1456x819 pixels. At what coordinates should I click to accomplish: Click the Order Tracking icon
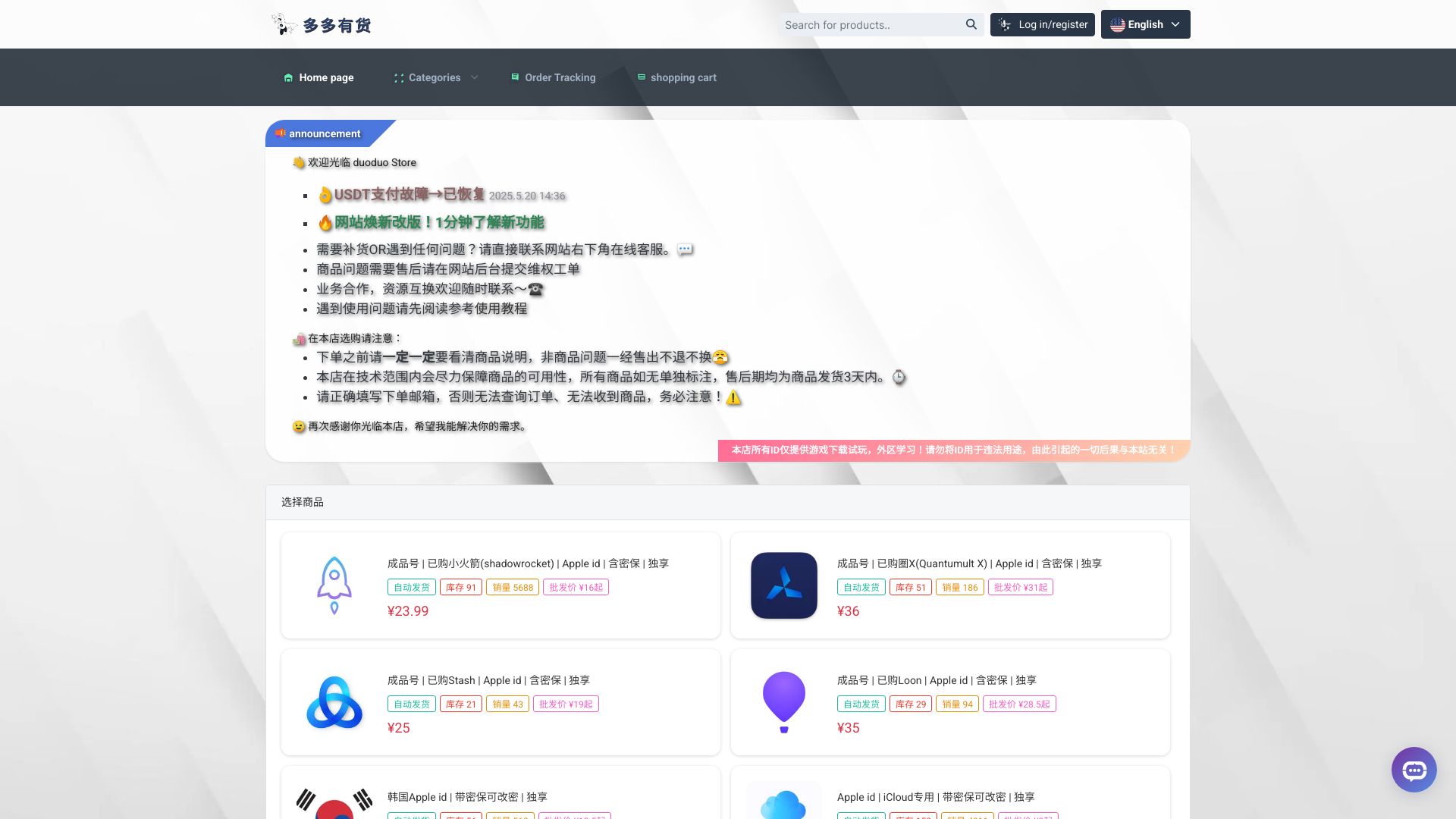515,77
